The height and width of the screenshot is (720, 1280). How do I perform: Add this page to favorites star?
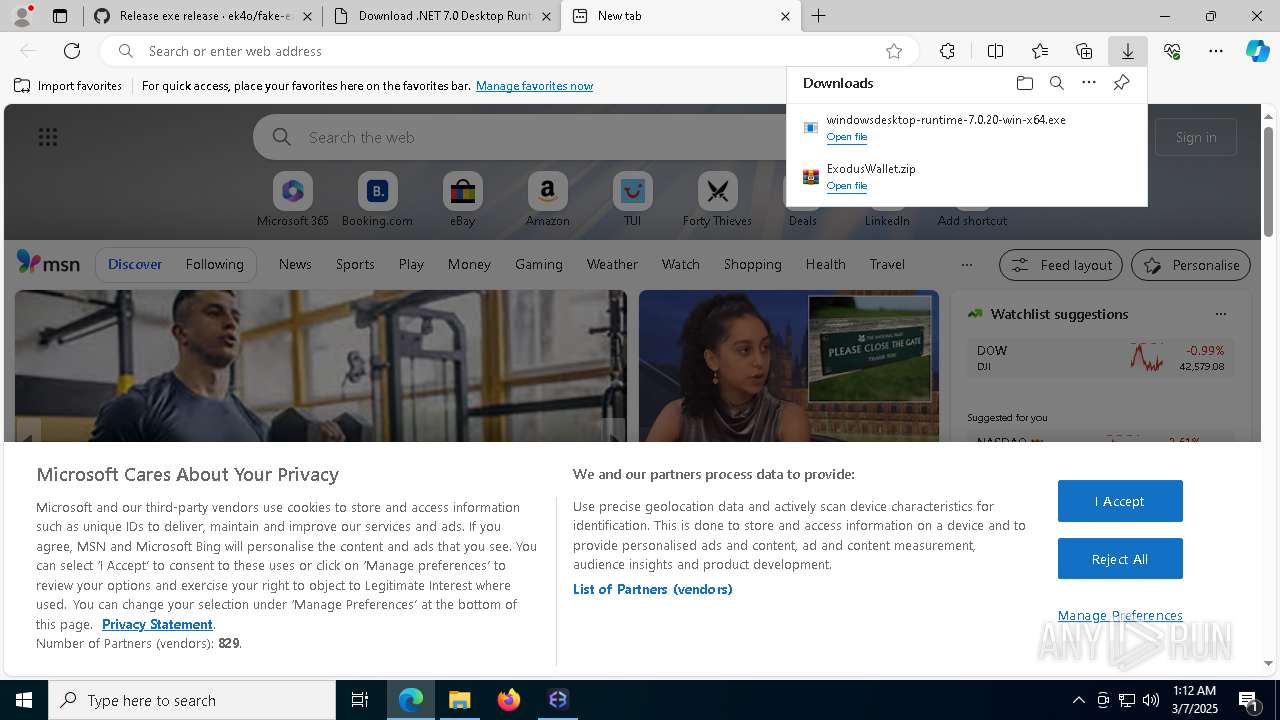pos(894,51)
